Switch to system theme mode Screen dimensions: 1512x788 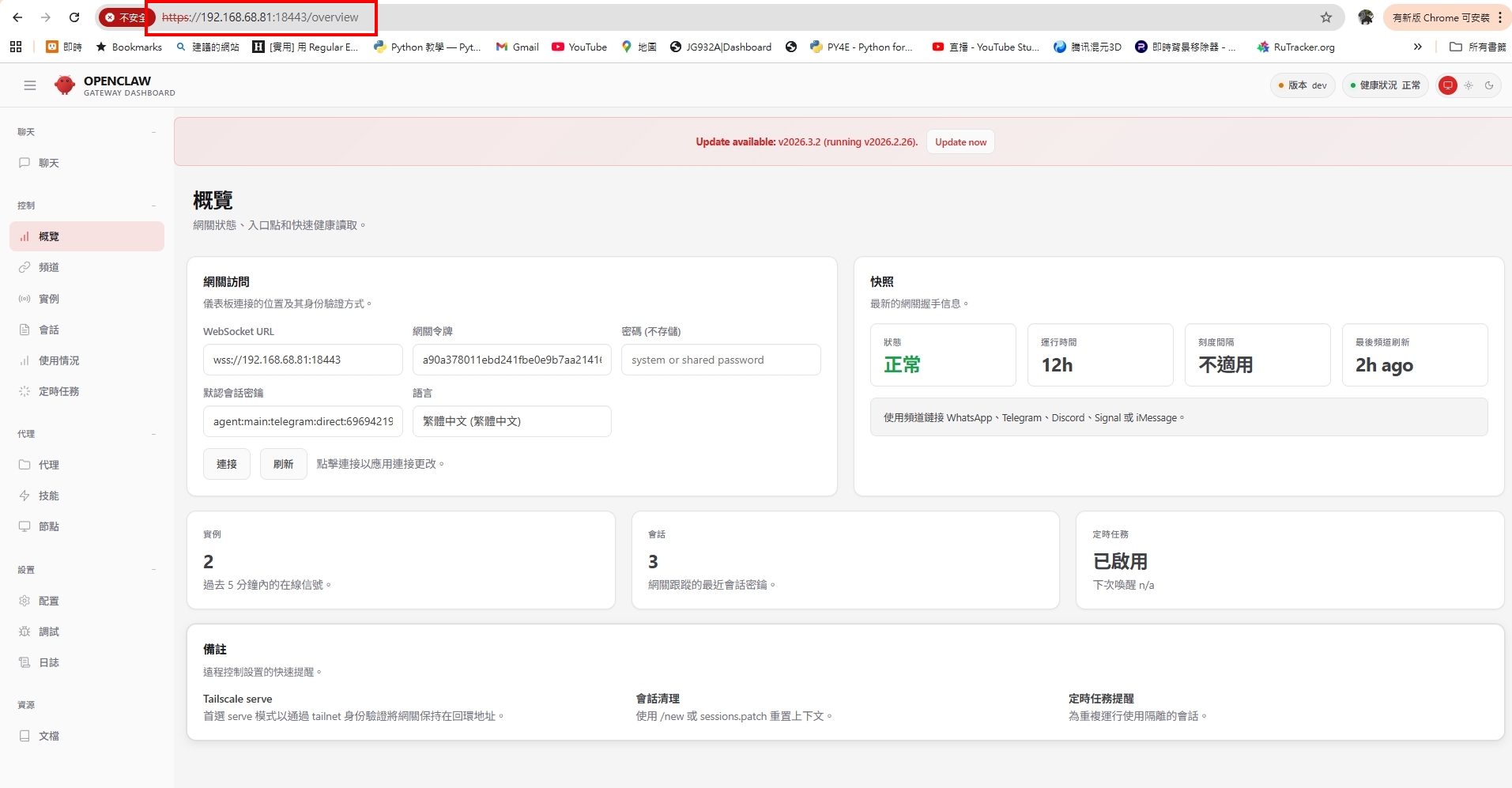1447,85
